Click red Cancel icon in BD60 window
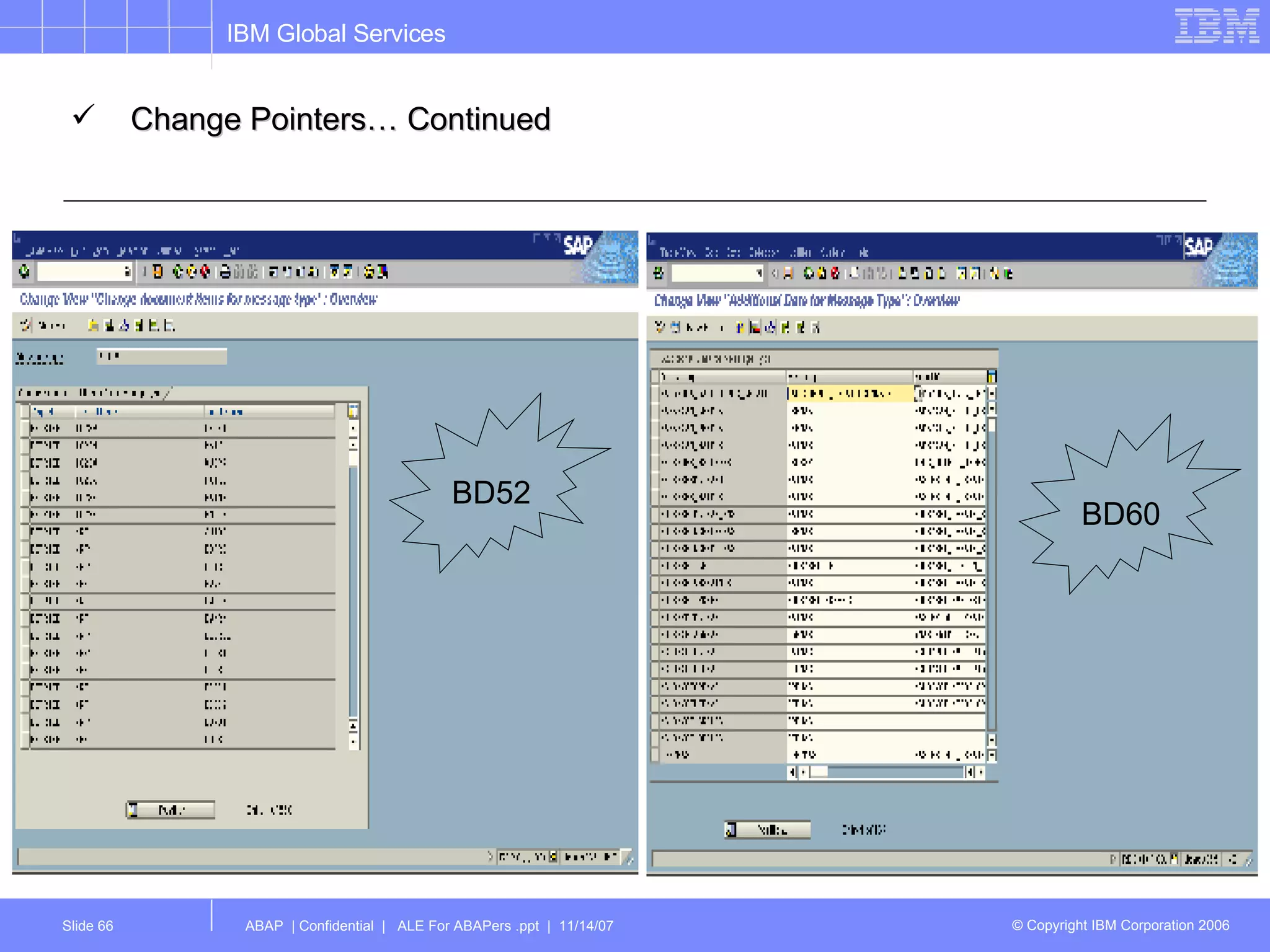The width and height of the screenshot is (1270, 952). pos(835,273)
